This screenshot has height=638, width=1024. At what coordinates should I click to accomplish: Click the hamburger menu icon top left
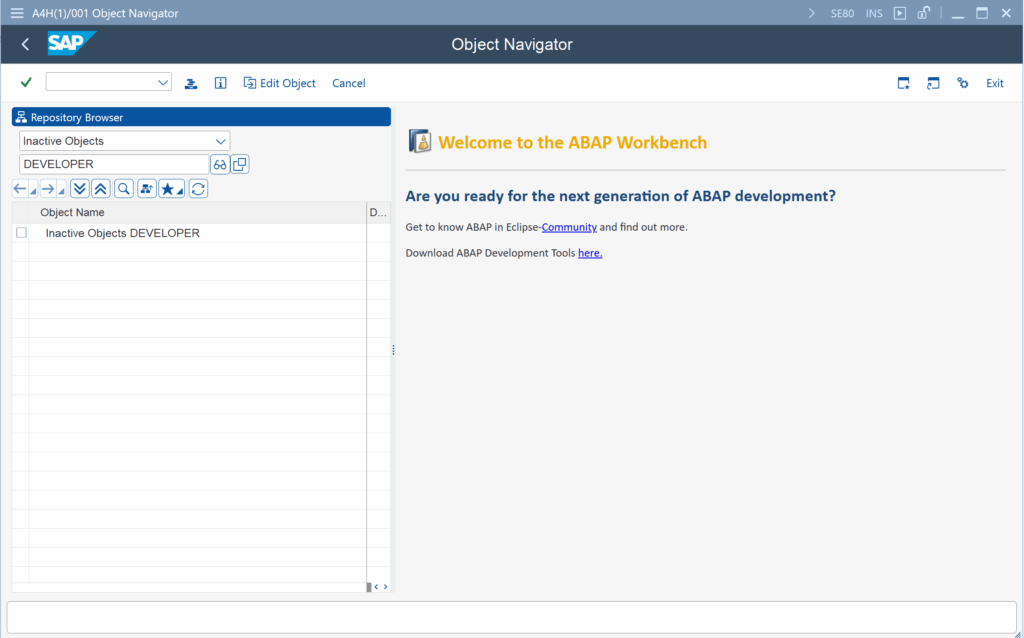(x=16, y=12)
